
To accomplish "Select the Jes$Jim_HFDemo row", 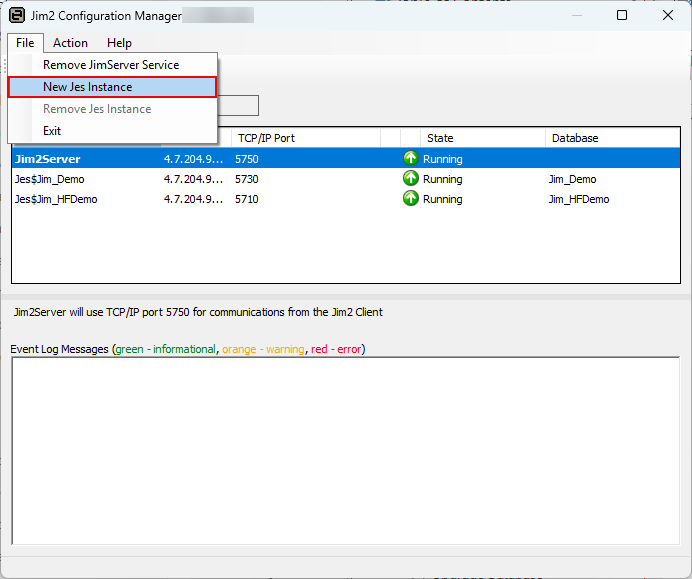I will point(346,199).
